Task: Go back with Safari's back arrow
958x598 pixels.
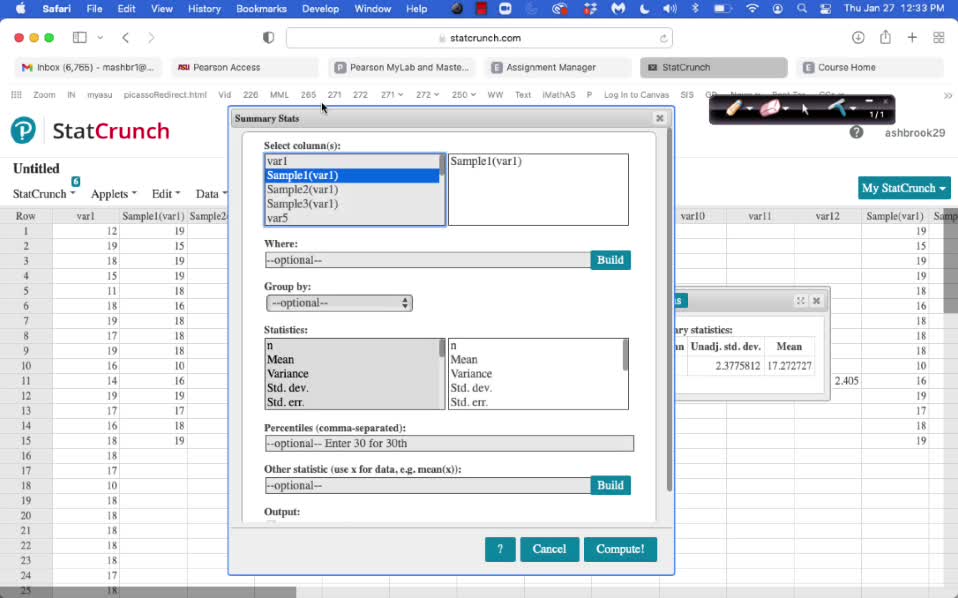Action: (125, 38)
